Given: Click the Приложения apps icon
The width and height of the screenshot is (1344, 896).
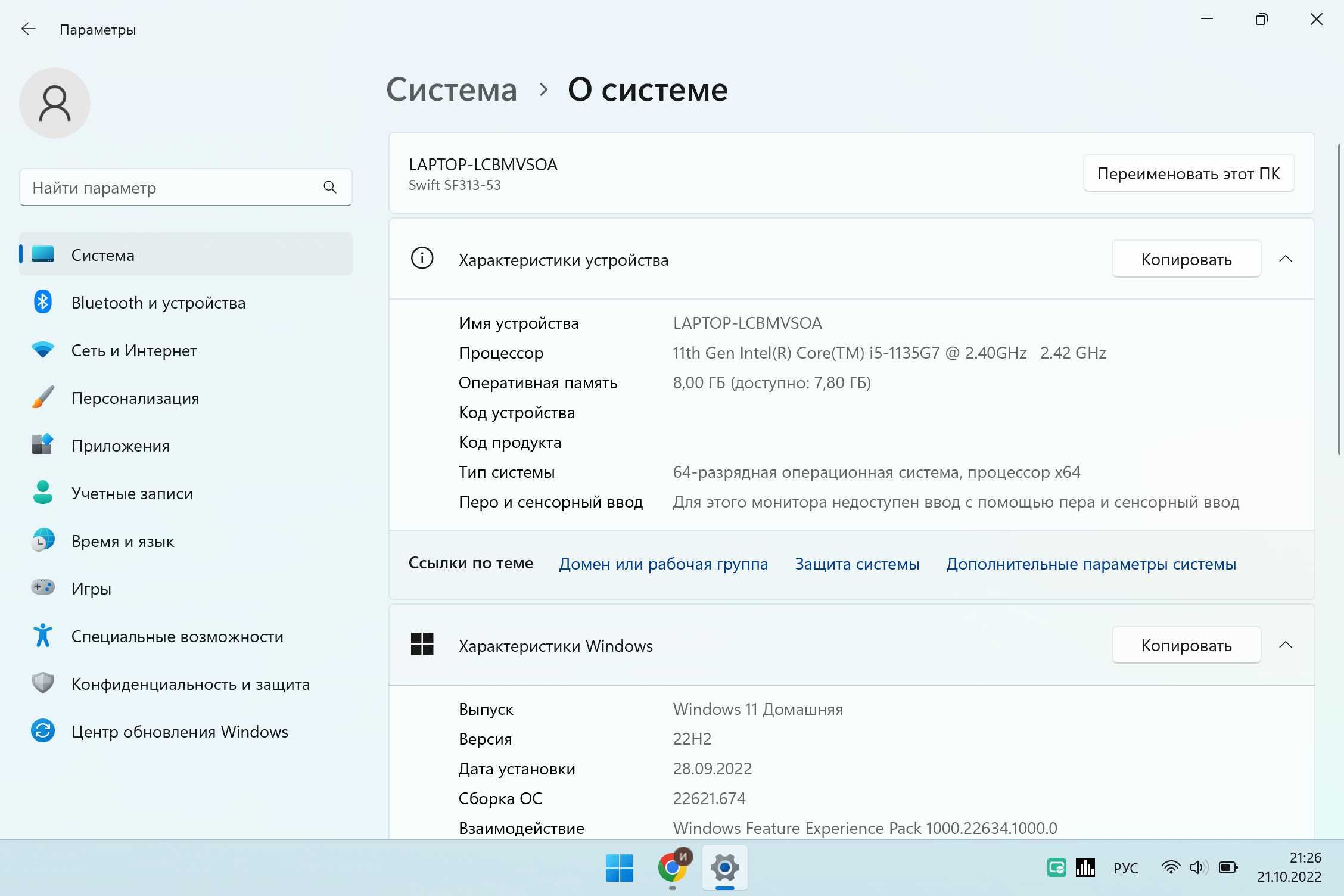Looking at the screenshot, I should 43,445.
